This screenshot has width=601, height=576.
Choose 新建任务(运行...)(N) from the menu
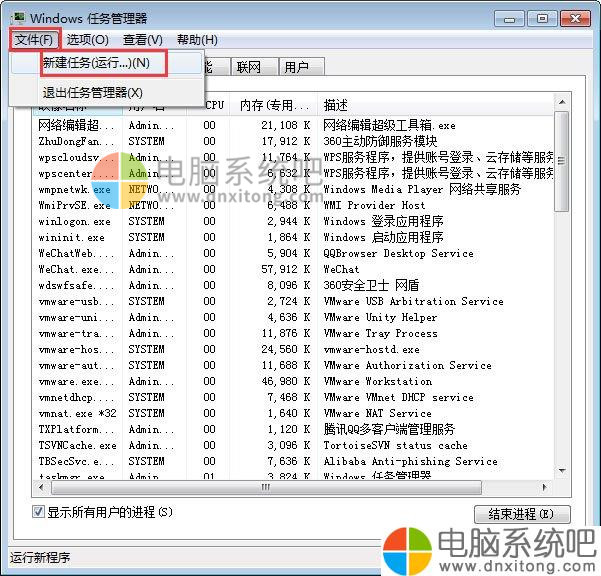tap(104, 63)
